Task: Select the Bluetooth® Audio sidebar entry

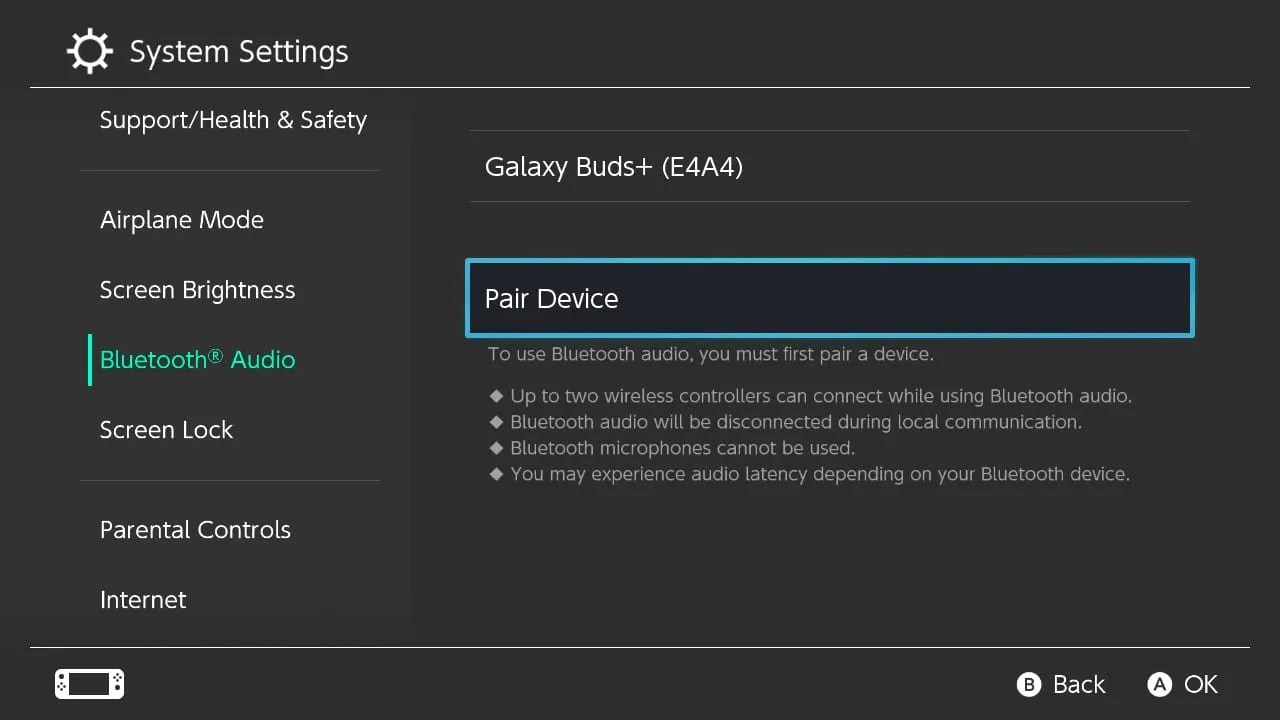Action: coord(196,359)
